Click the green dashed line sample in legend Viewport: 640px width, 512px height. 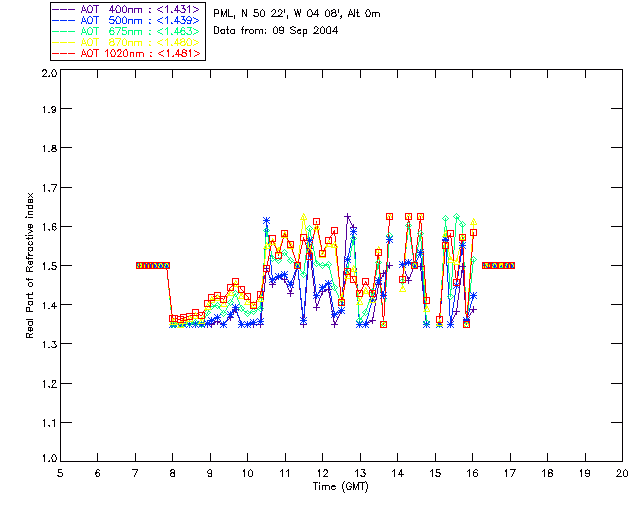point(64,31)
